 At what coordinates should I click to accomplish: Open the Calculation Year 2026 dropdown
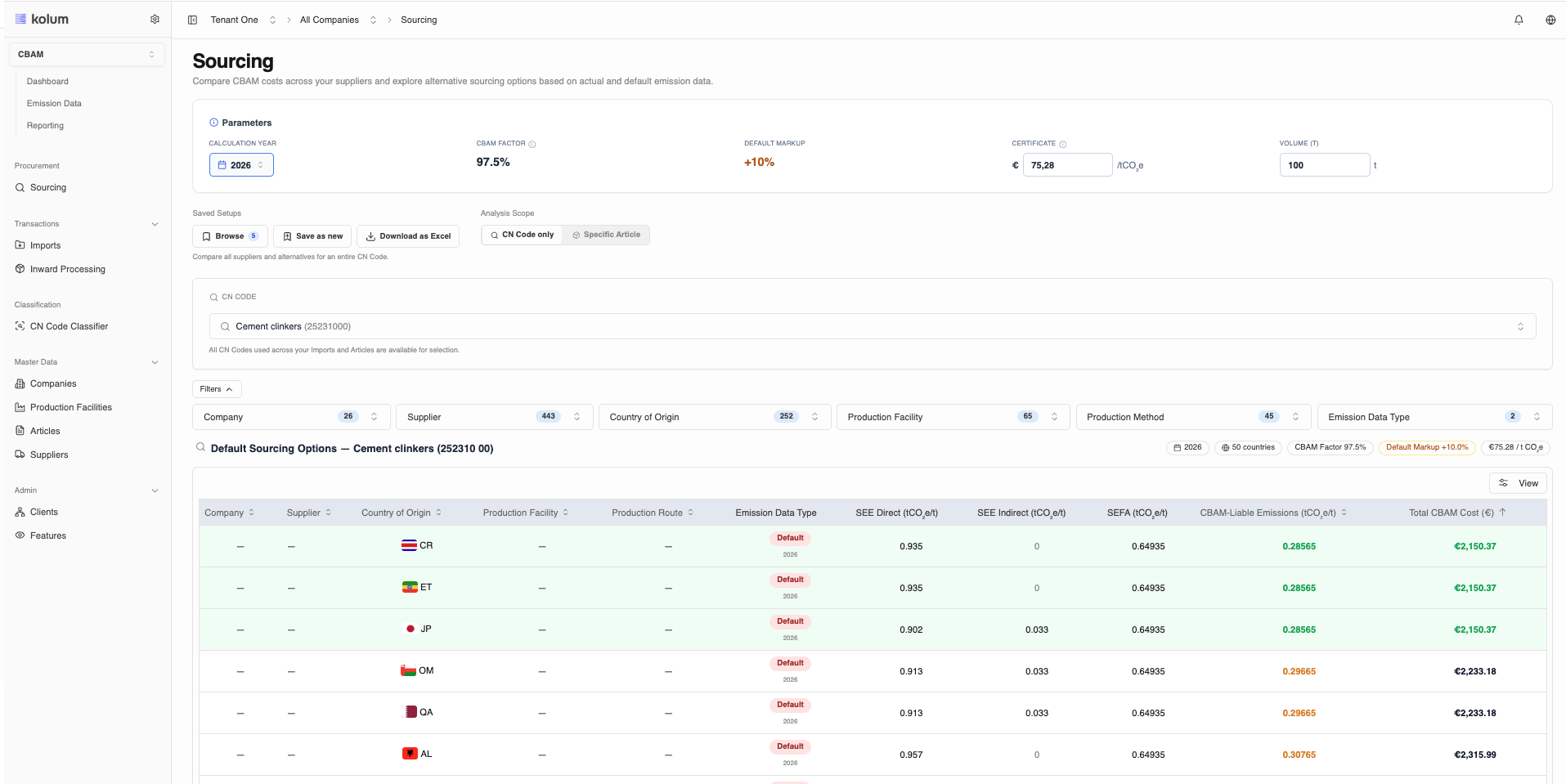[241, 164]
